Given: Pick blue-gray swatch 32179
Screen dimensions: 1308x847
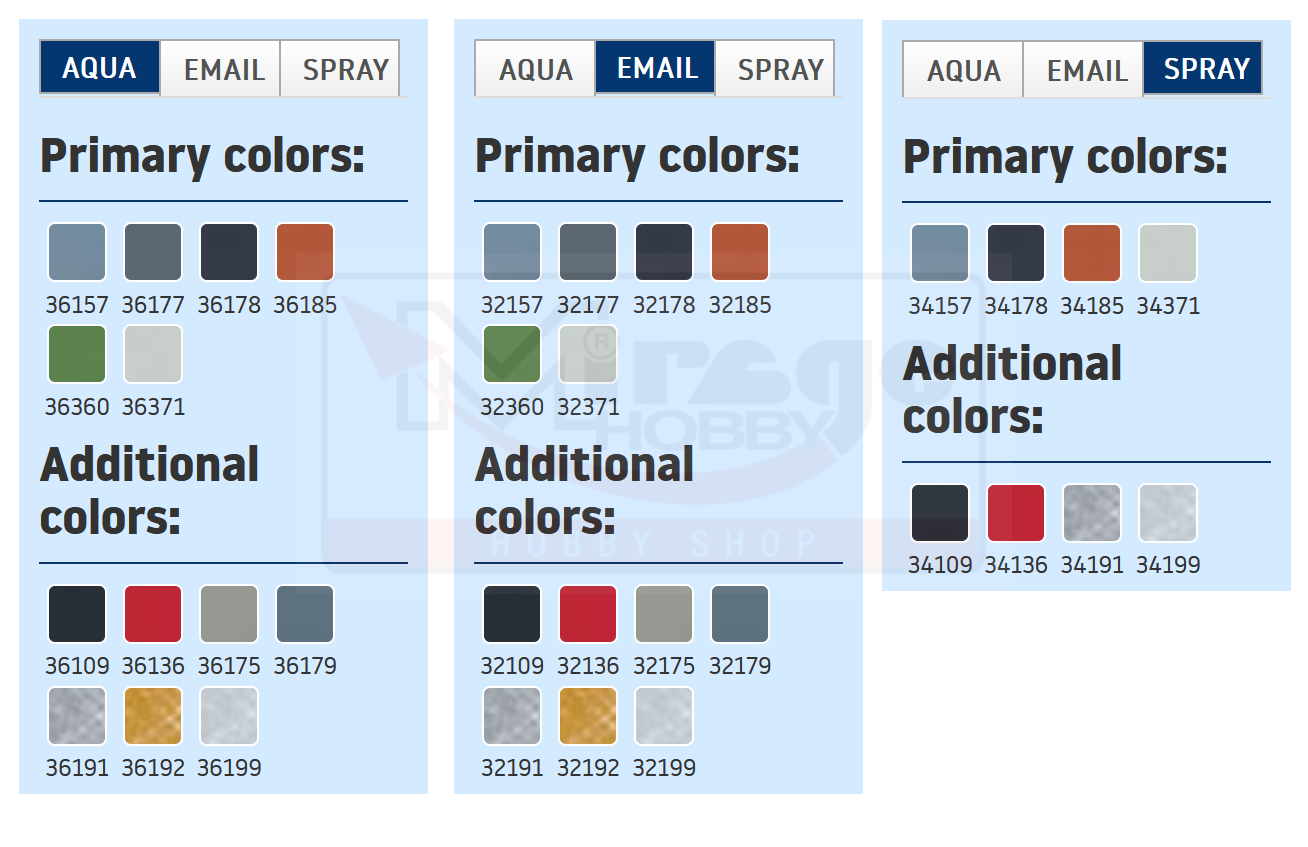Looking at the screenshot, I should click(x=740, y=614).
